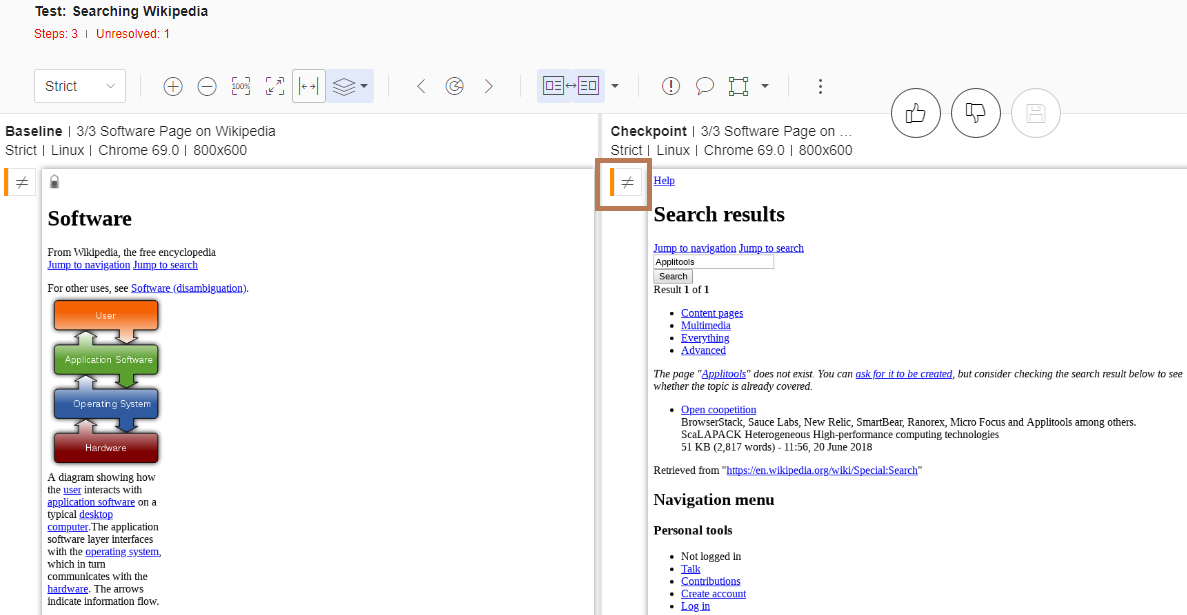Approve the step with thumbs up
Viewport: 1187px width, 615px height.
tap(916, 114)
